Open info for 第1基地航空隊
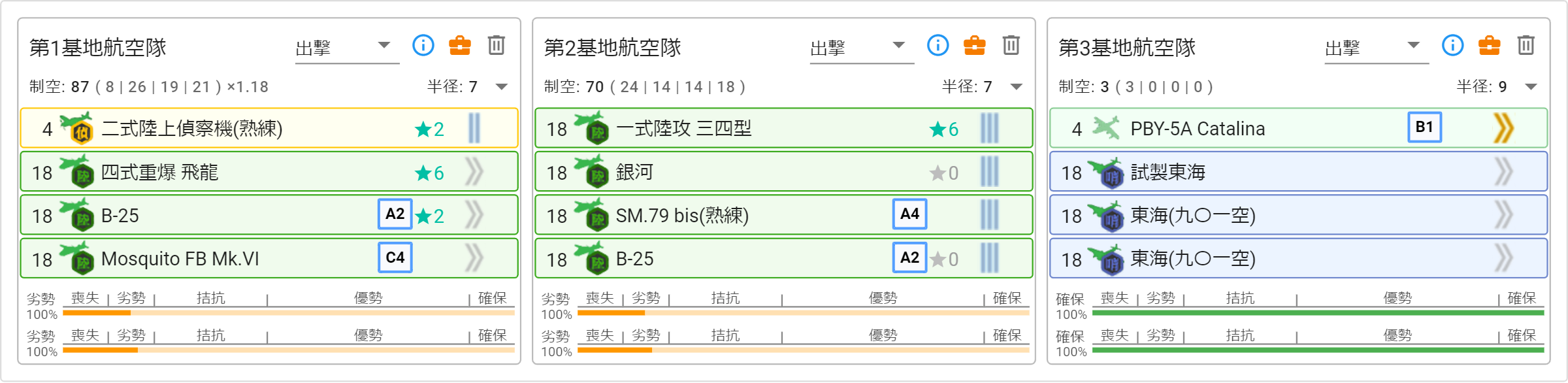This screenshot has width=1568, height=383. (x=423, y=45)
